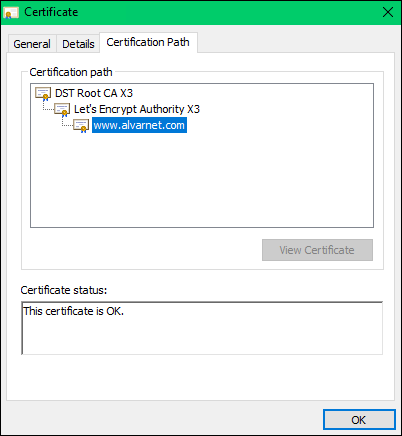This screenshot has height=436, width=402.
Task: Click the DST Root CA X3 certificate icon
Action: tap(43, 94)
